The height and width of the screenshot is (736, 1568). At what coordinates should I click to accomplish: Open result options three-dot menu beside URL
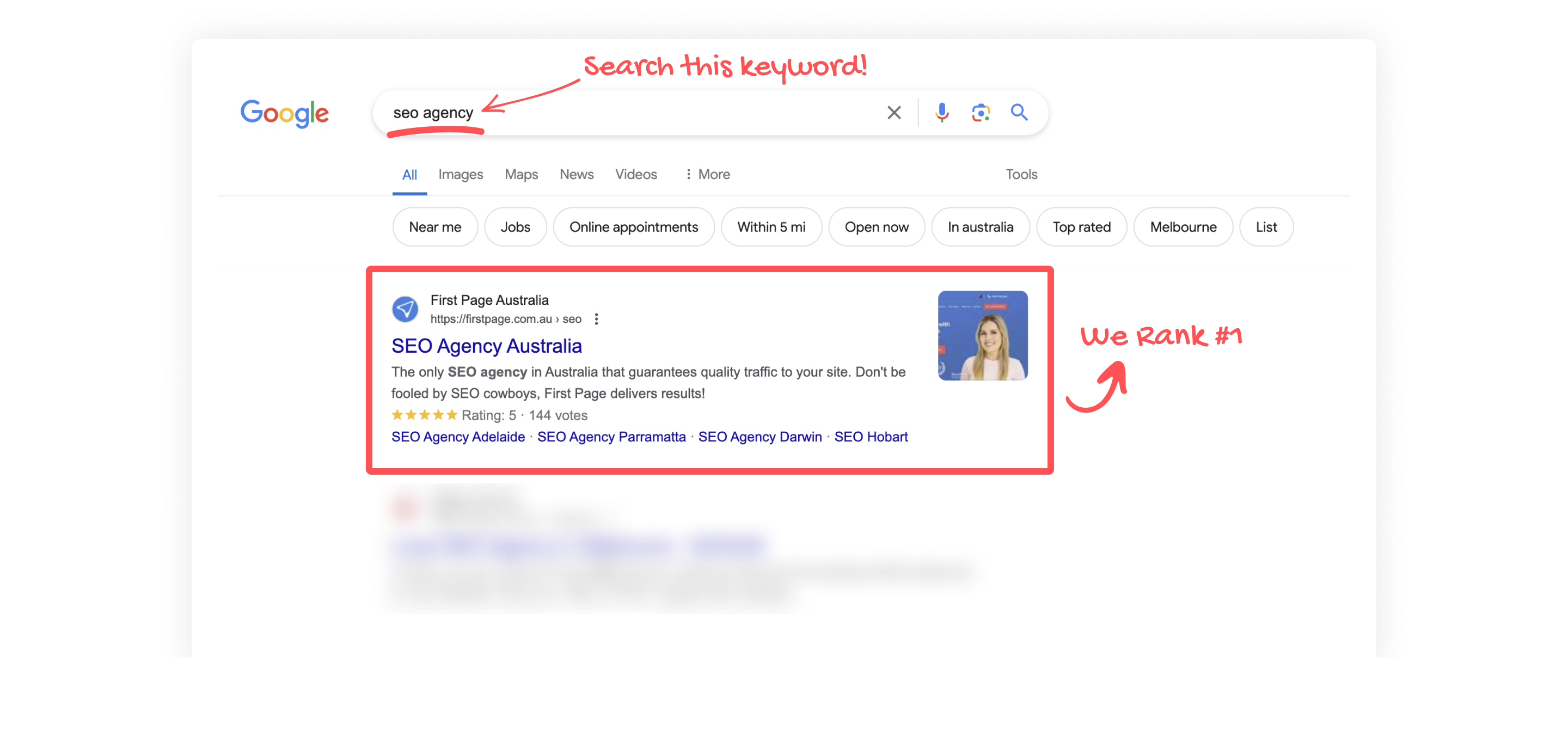coord(597,319)
